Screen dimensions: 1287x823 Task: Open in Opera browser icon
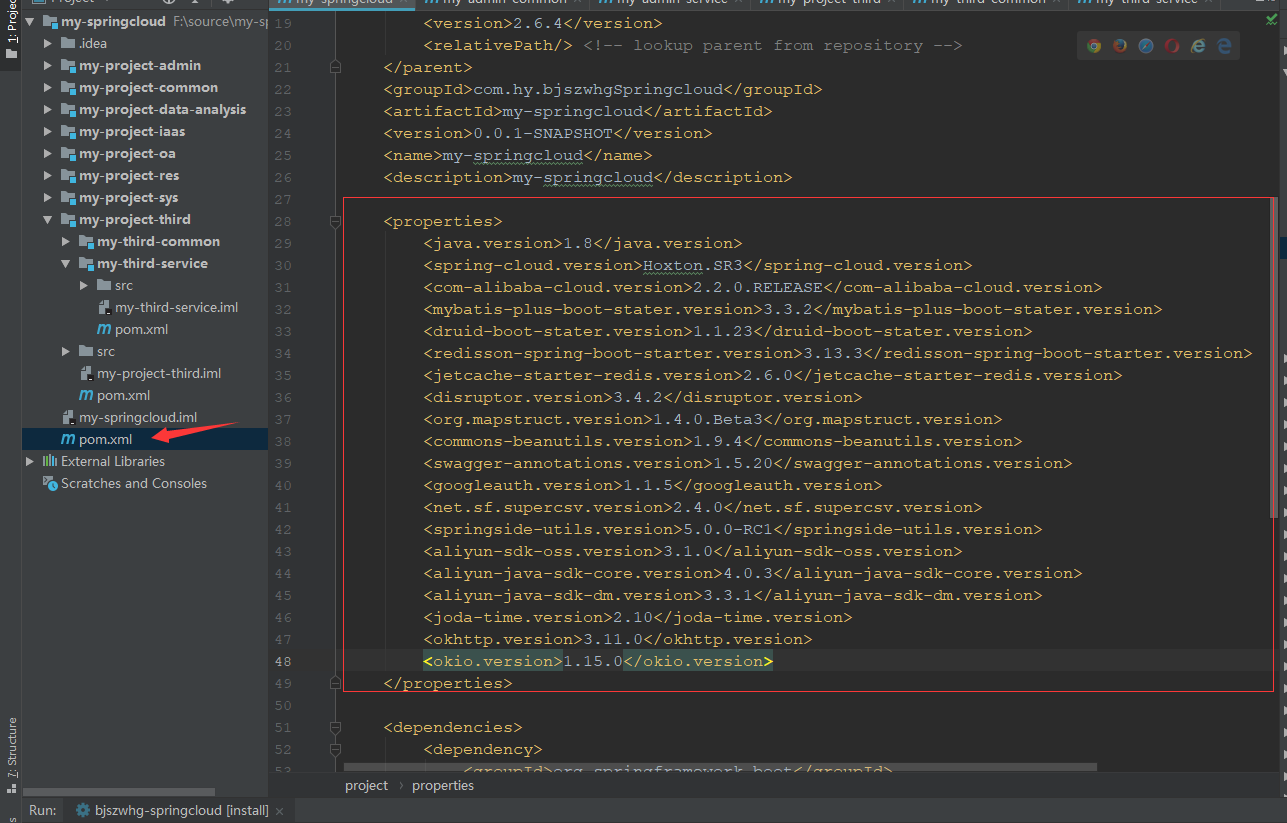pyautogui.click(x=1172, y=46)
